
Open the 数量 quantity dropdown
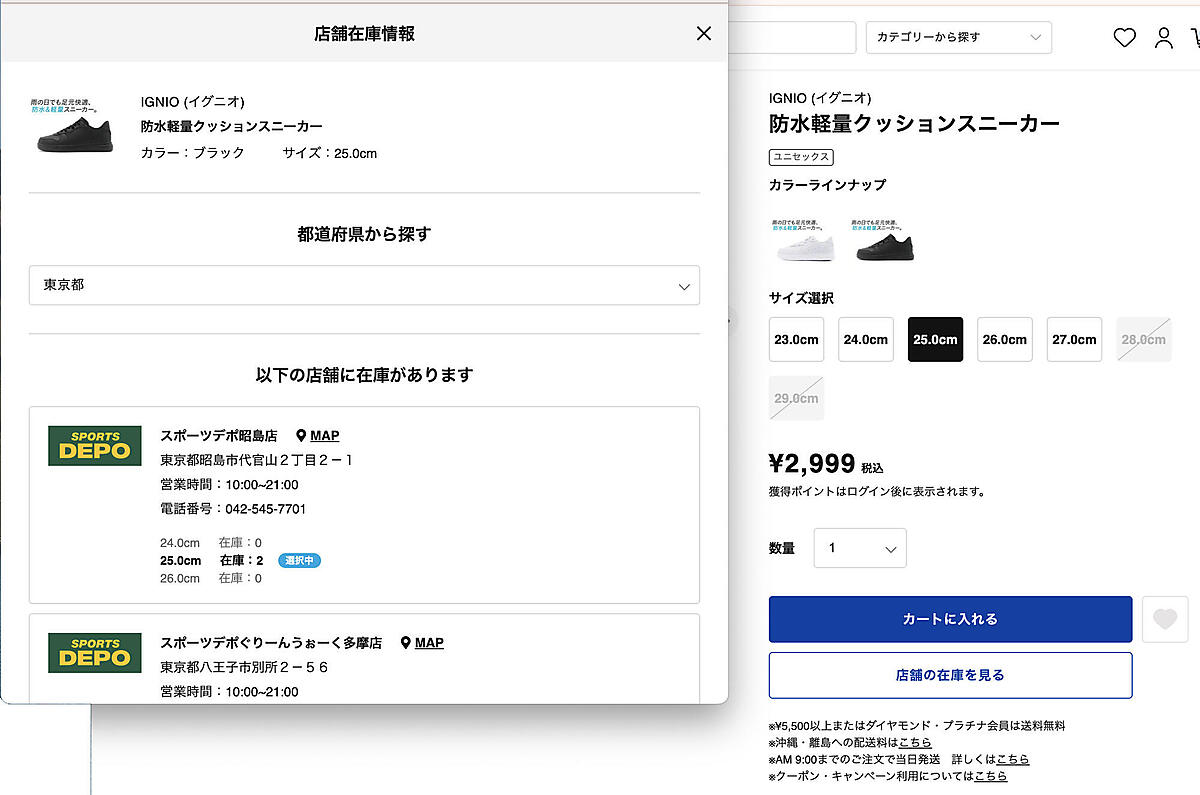click(x=860, y=548)
